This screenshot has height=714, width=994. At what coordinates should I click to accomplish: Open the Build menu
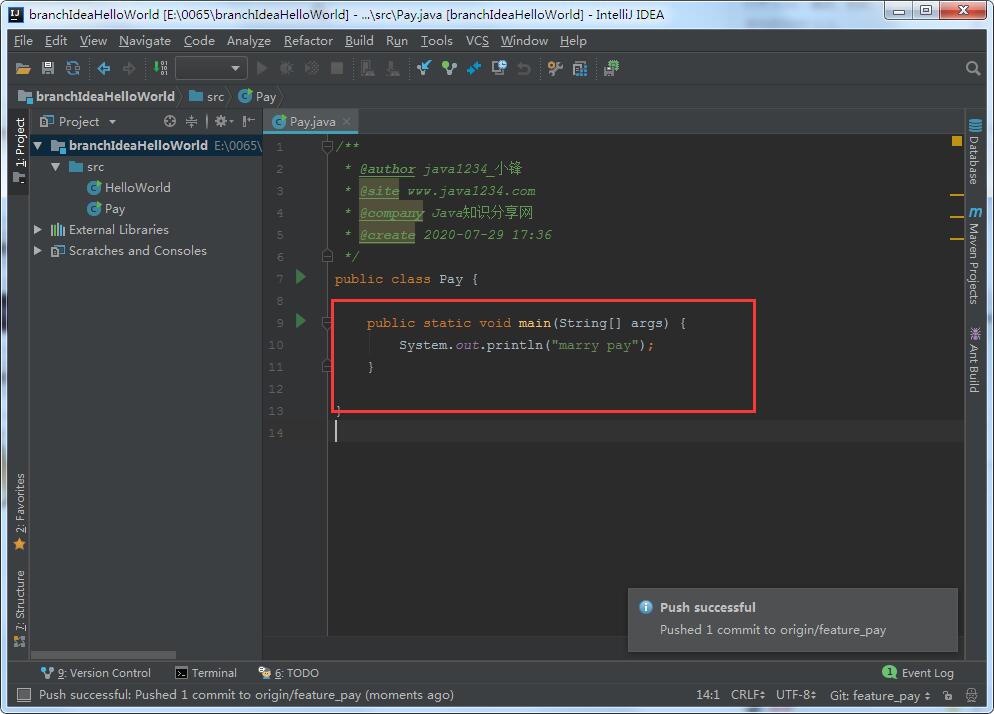[x=359, y=41]
